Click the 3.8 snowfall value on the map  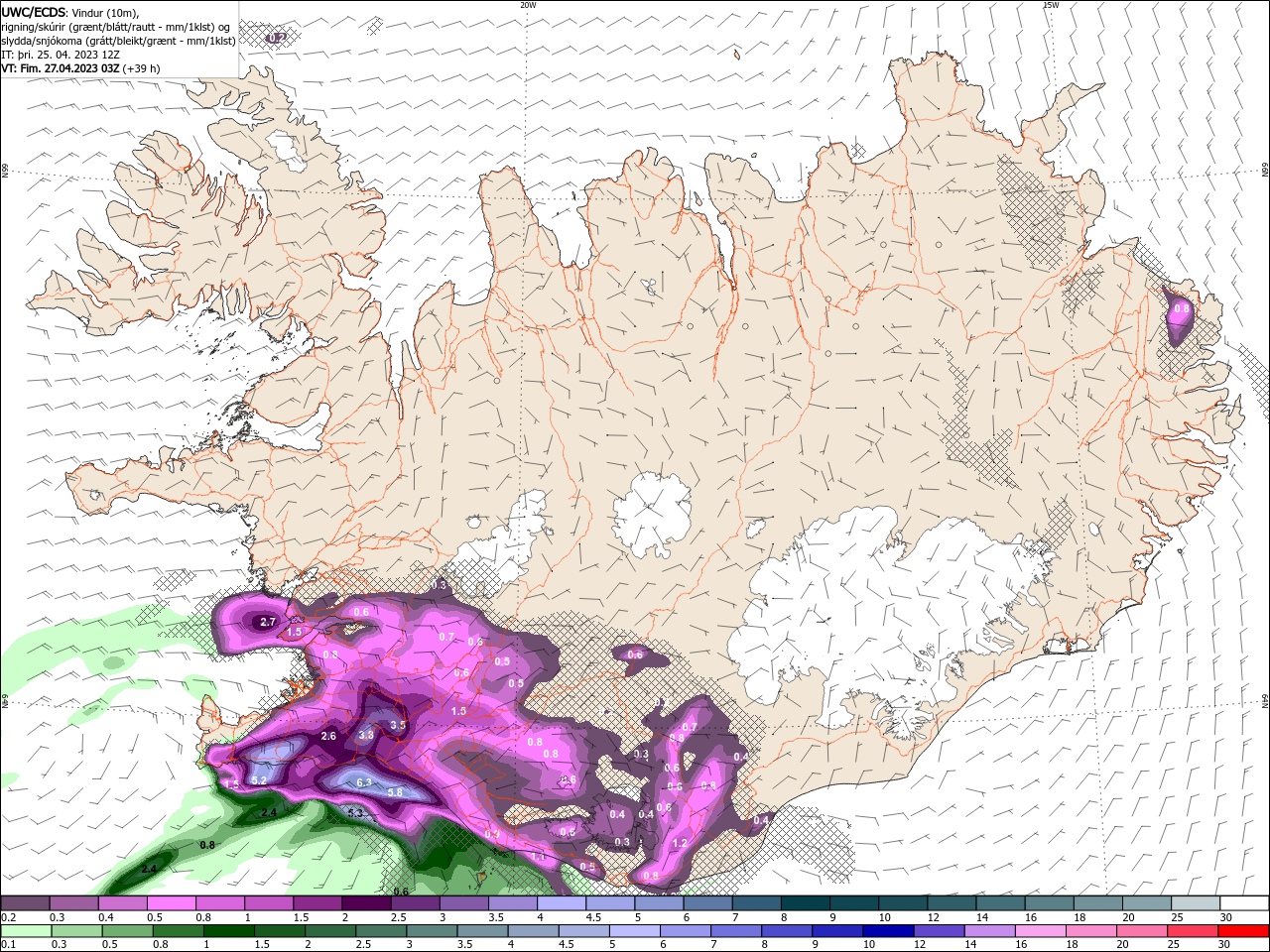coord(366,735)
